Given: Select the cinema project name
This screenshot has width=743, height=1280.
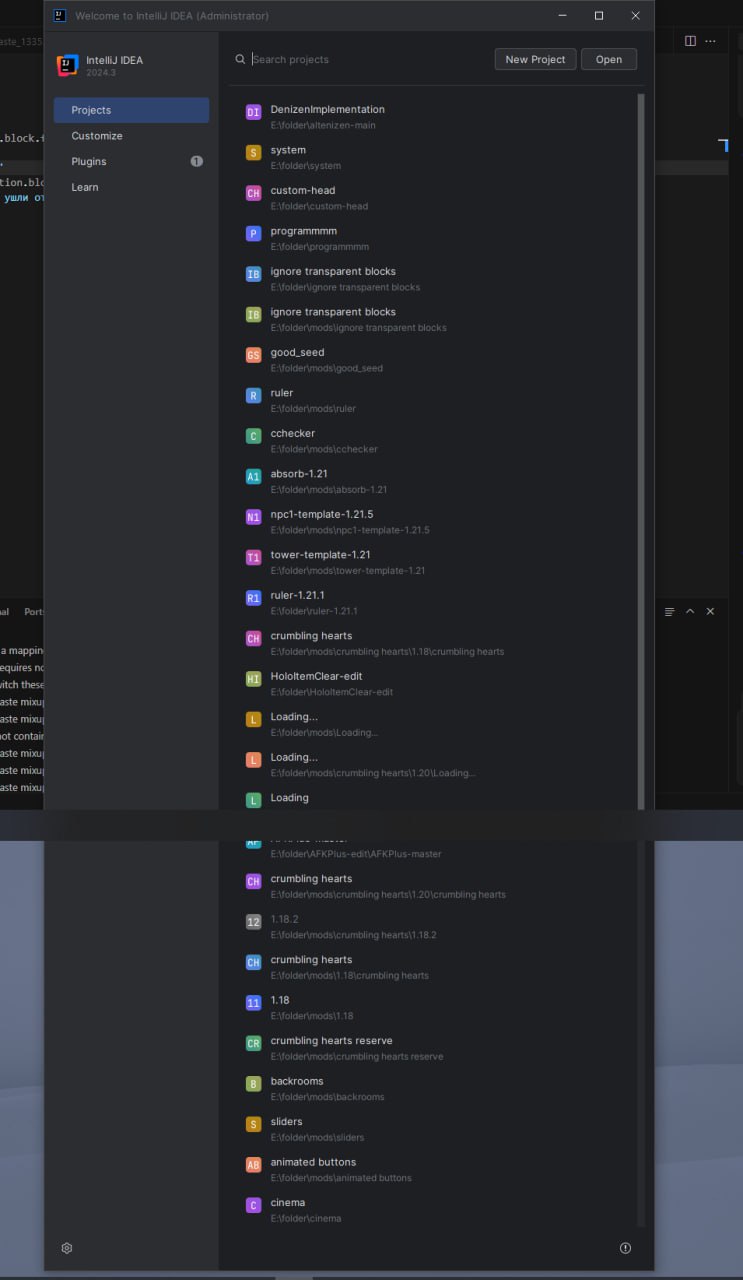Looking at the screenshot, I should click(288, 1203).
